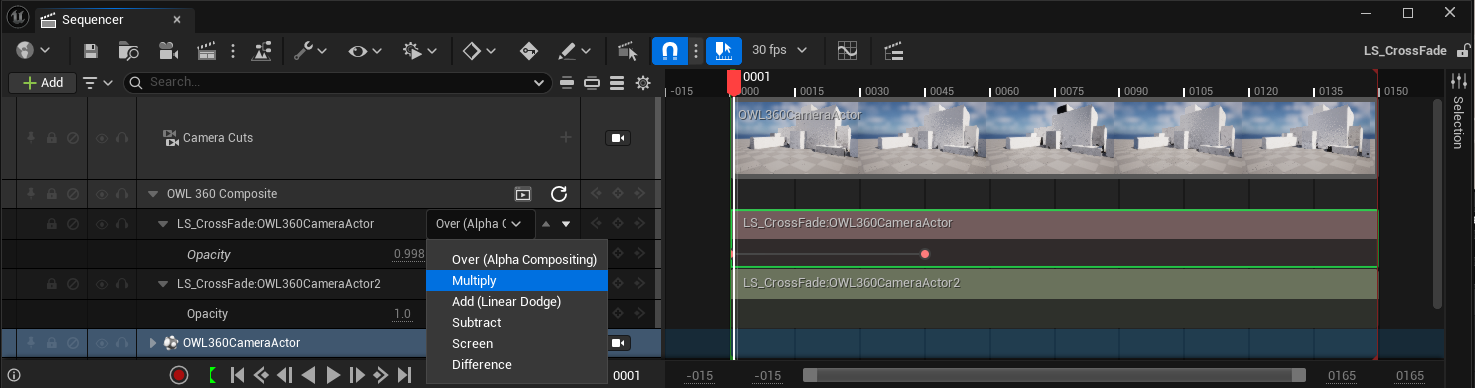The width and height of the screenshot is (1475, 388).
Task: Choose Screen blend mode
Action: [x=517, y=344]
